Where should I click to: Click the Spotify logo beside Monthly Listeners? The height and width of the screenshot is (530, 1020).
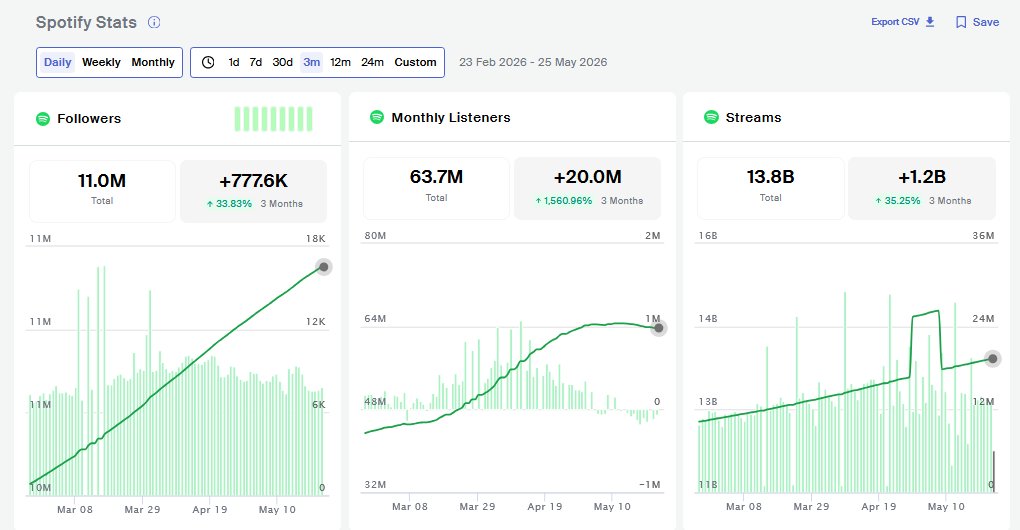click(377, 117)
